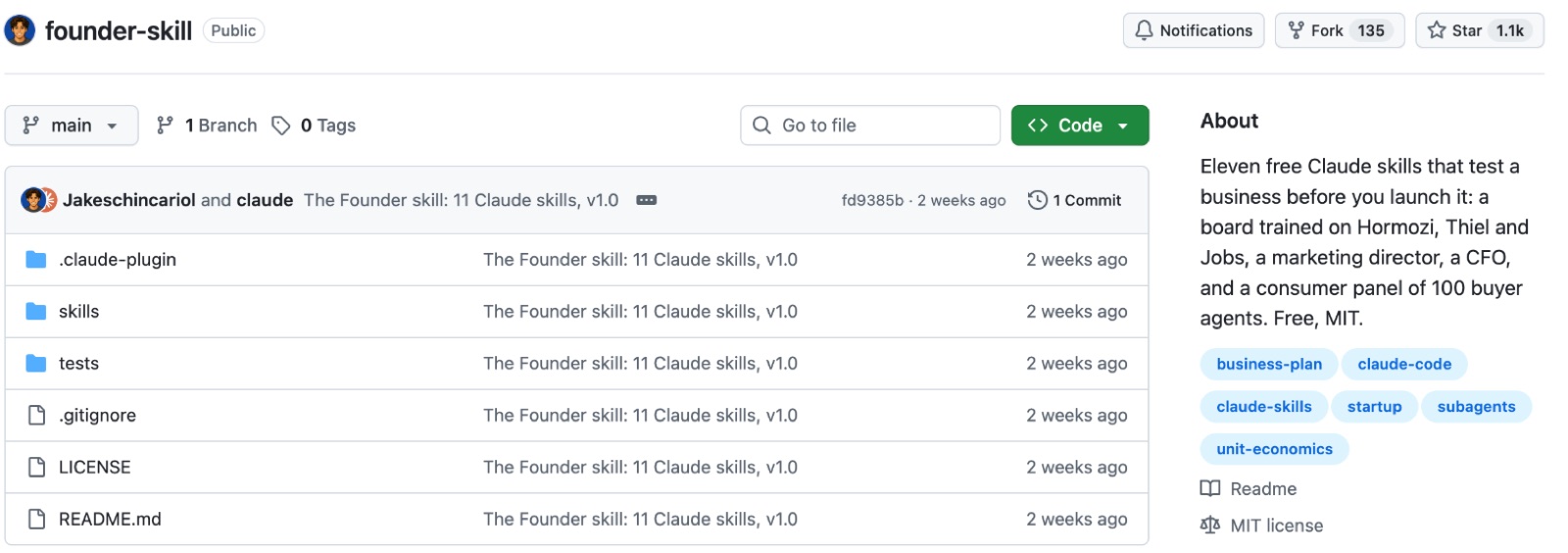Image resolution: width=1568 pixels, height=553 pixels.
Task: Select the startup topic tag
Action: [x=1374, y=407]
